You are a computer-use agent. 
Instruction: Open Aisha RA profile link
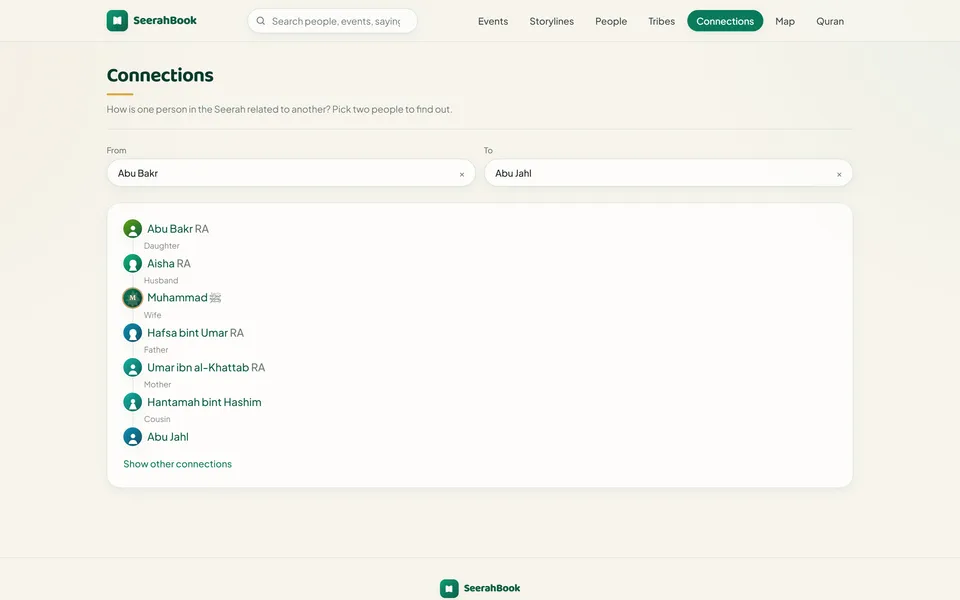coord(168,263)
